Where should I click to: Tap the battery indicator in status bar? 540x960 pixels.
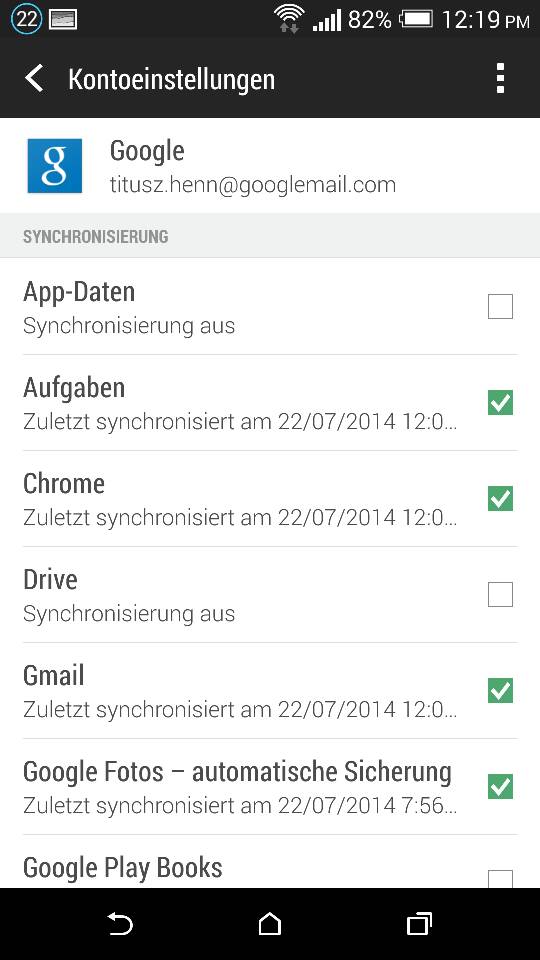[416, 19]
